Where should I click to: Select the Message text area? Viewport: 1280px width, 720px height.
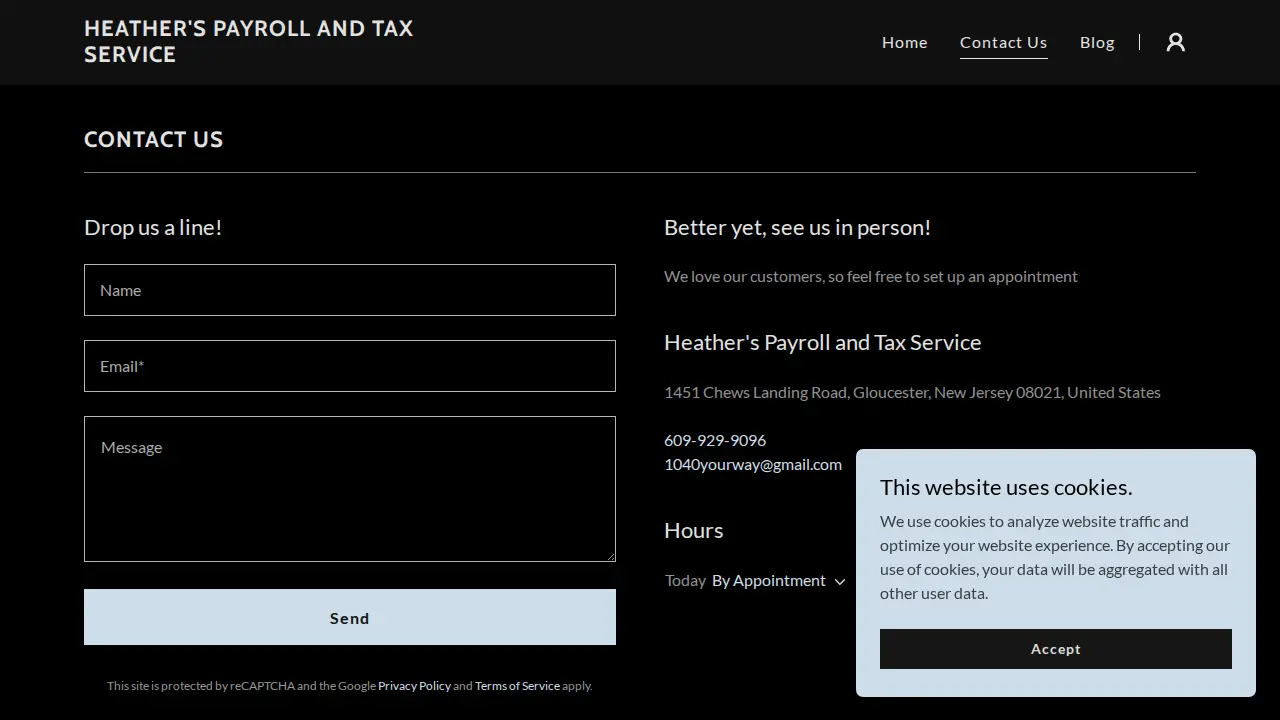(x=350, y=489)
